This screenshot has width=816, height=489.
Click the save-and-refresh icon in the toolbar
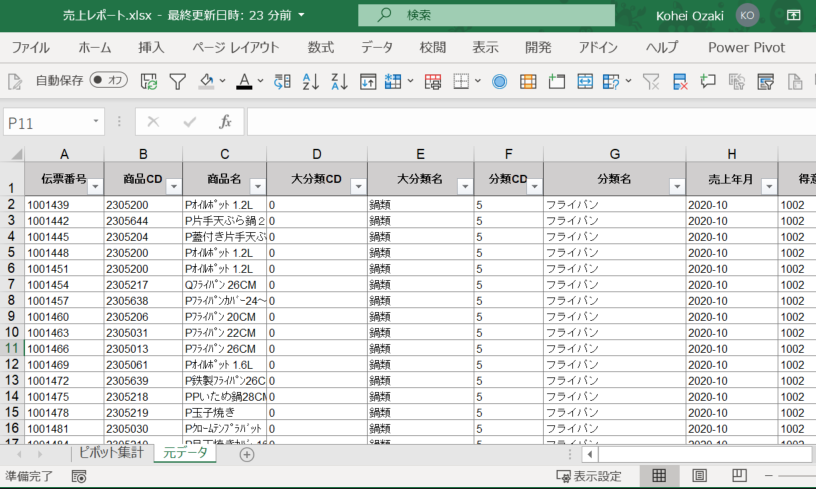point(149,81)
